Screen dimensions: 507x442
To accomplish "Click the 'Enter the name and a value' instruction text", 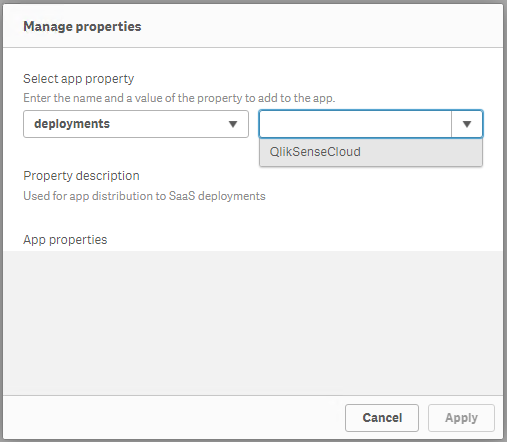I will point(179,98).
